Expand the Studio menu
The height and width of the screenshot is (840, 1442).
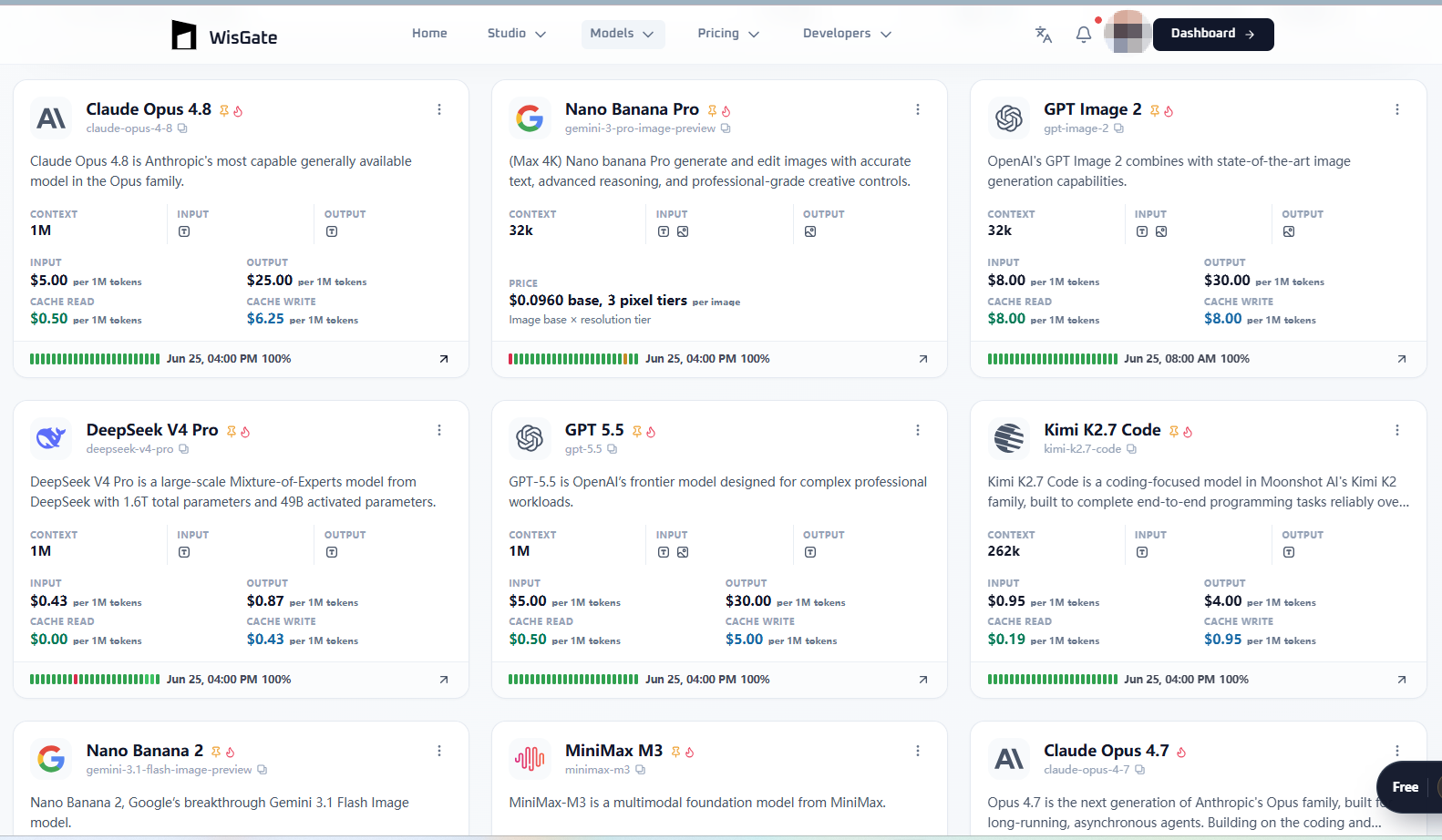point(516,34)
